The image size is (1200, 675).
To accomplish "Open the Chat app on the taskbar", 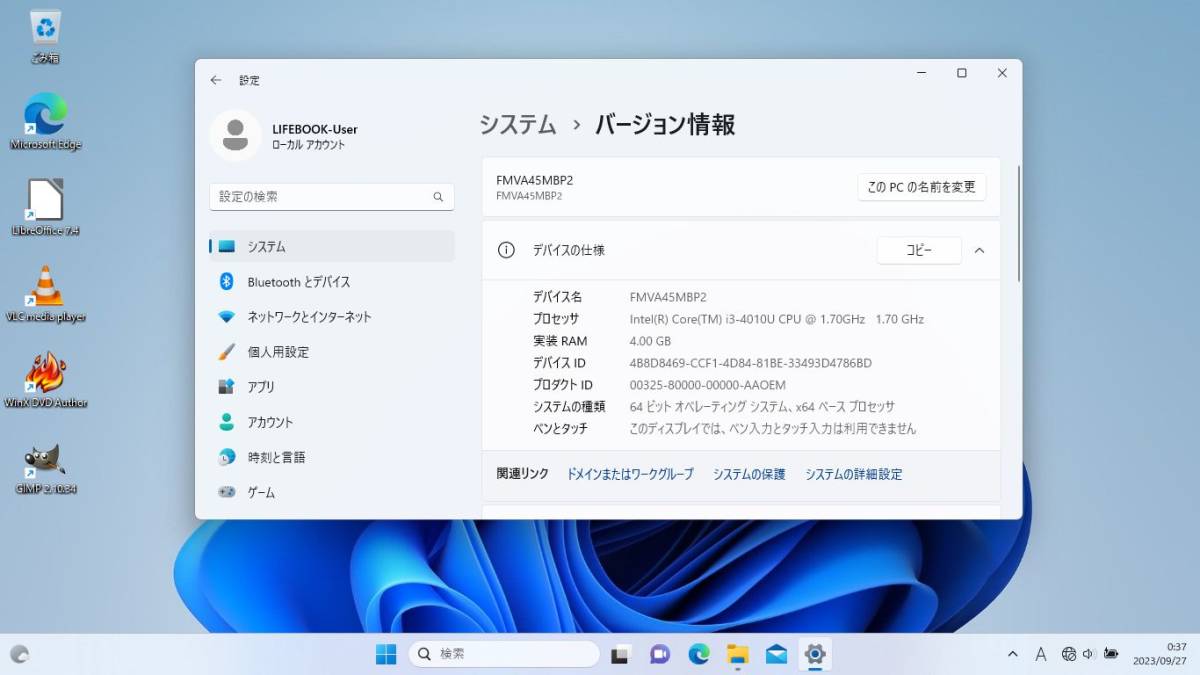I will pos(660,654).
